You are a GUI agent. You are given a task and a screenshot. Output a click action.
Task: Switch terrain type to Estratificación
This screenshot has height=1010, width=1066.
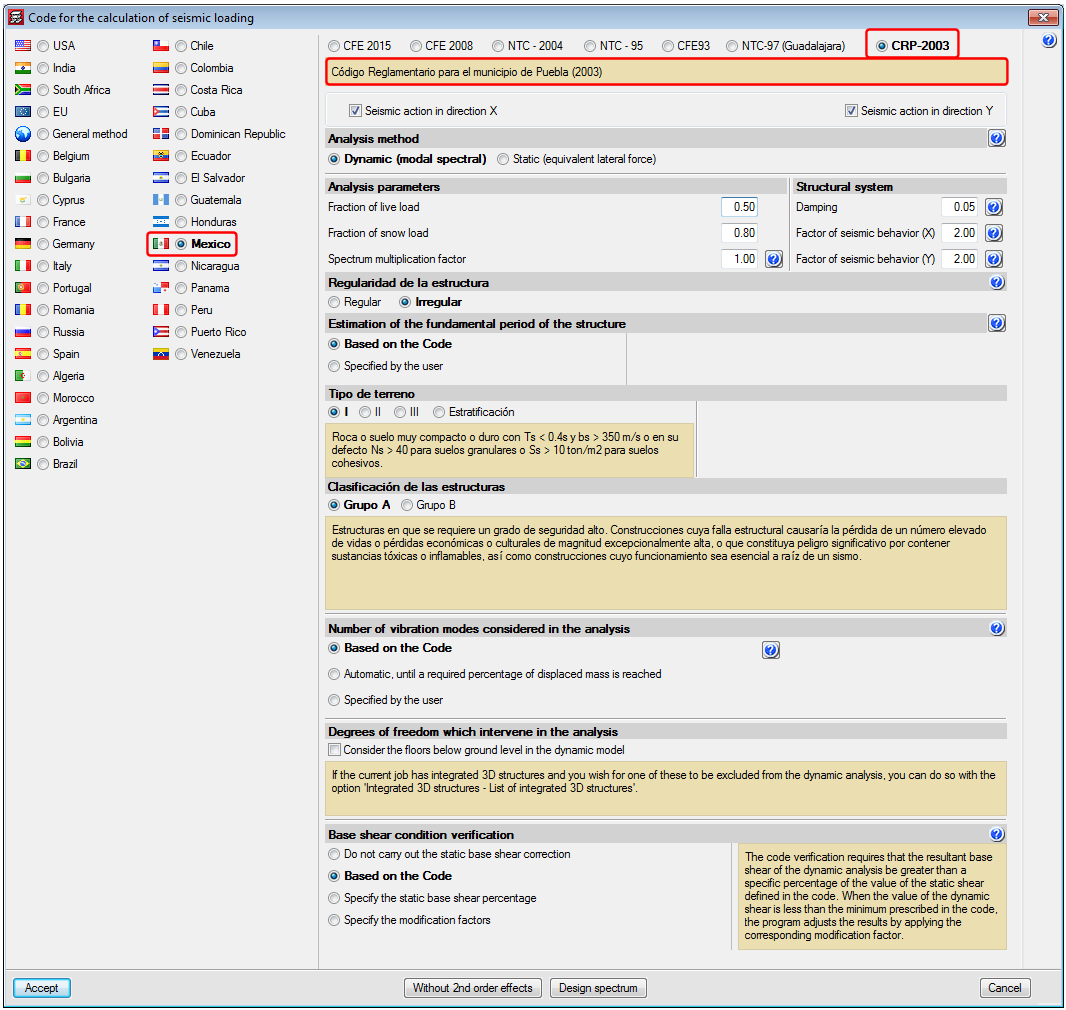(439, 412)
